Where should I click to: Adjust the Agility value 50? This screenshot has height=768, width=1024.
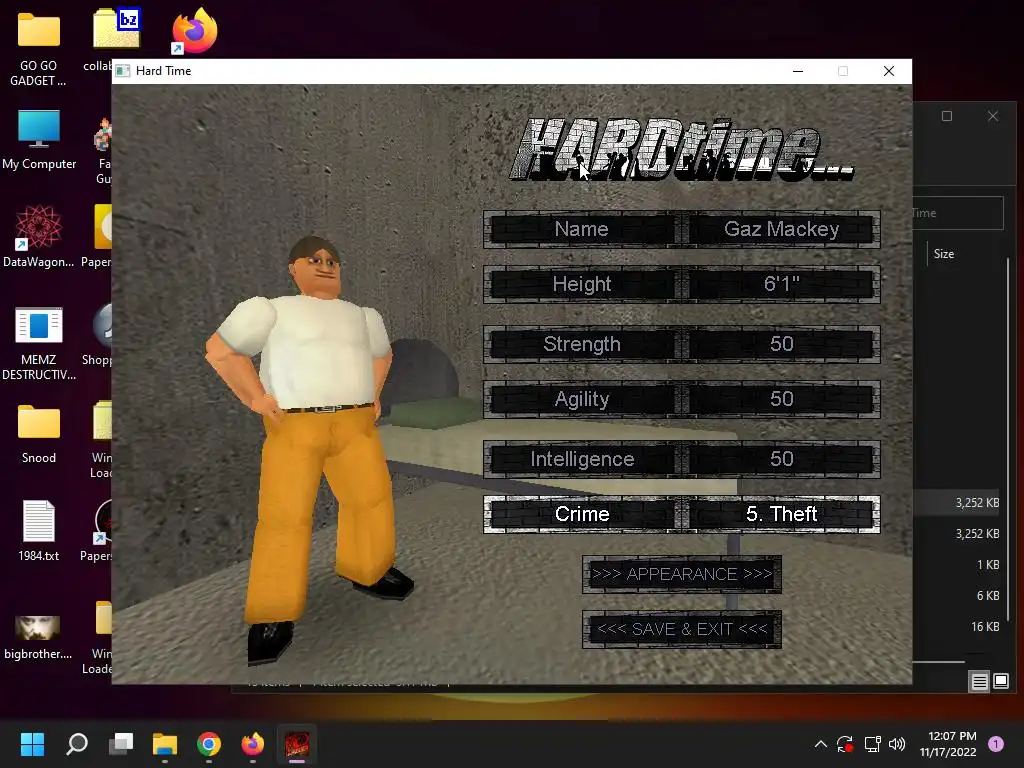781,399
